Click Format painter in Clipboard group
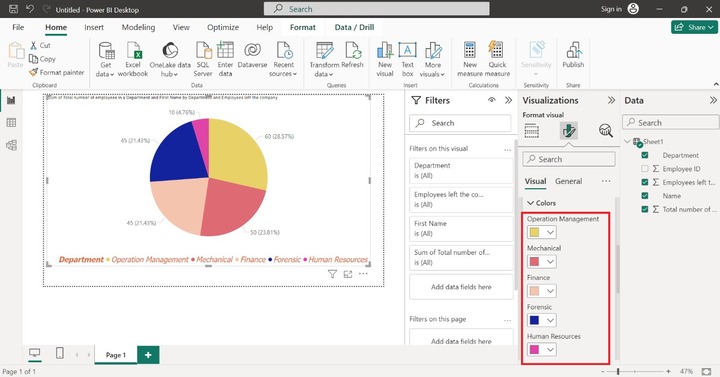 click(57, 72)
